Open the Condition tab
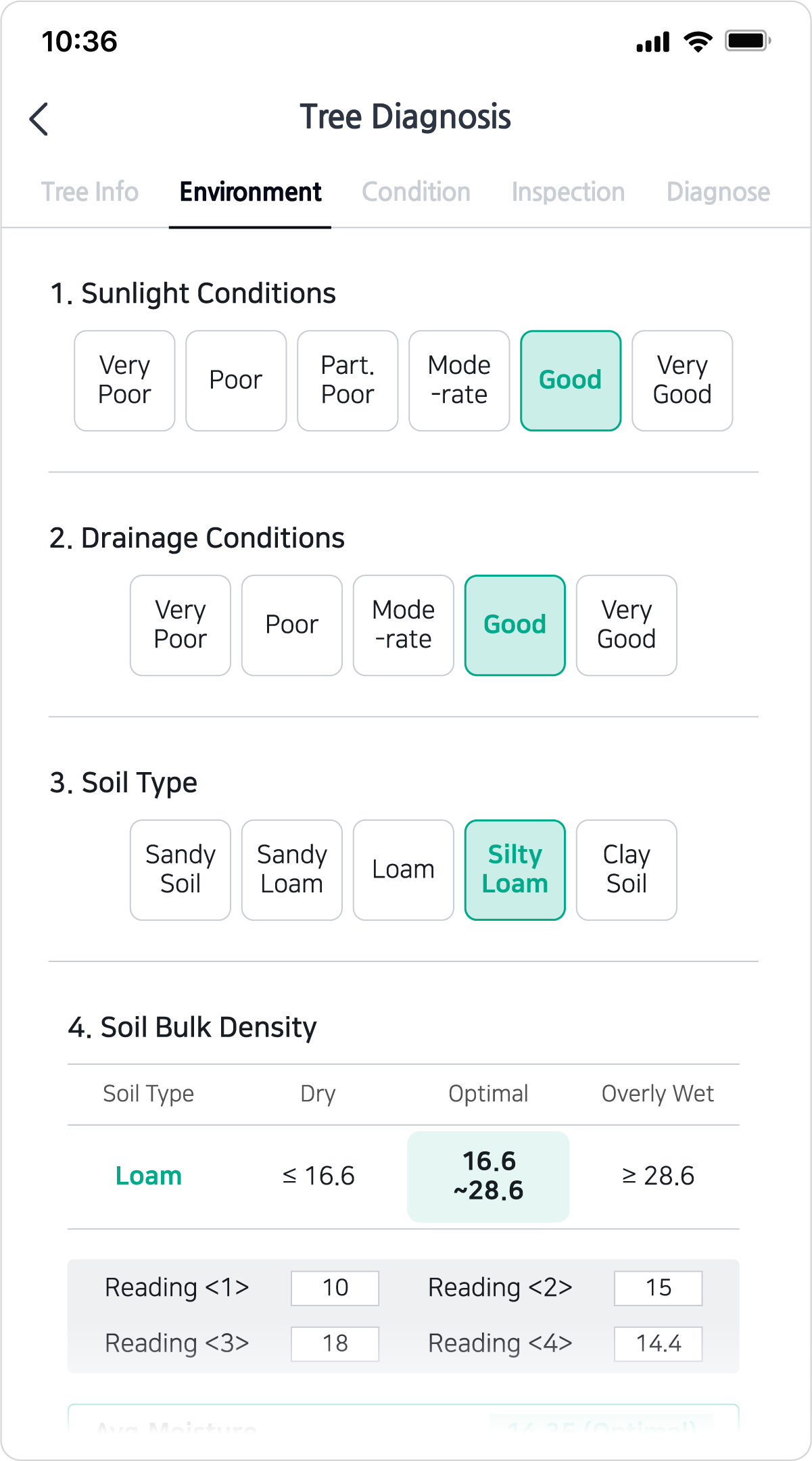 click(416, 192)
